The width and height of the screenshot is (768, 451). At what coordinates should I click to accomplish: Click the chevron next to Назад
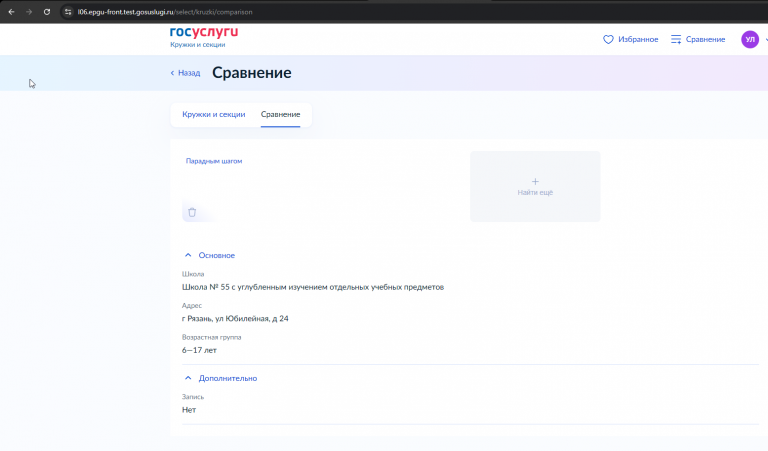(172, 73)
